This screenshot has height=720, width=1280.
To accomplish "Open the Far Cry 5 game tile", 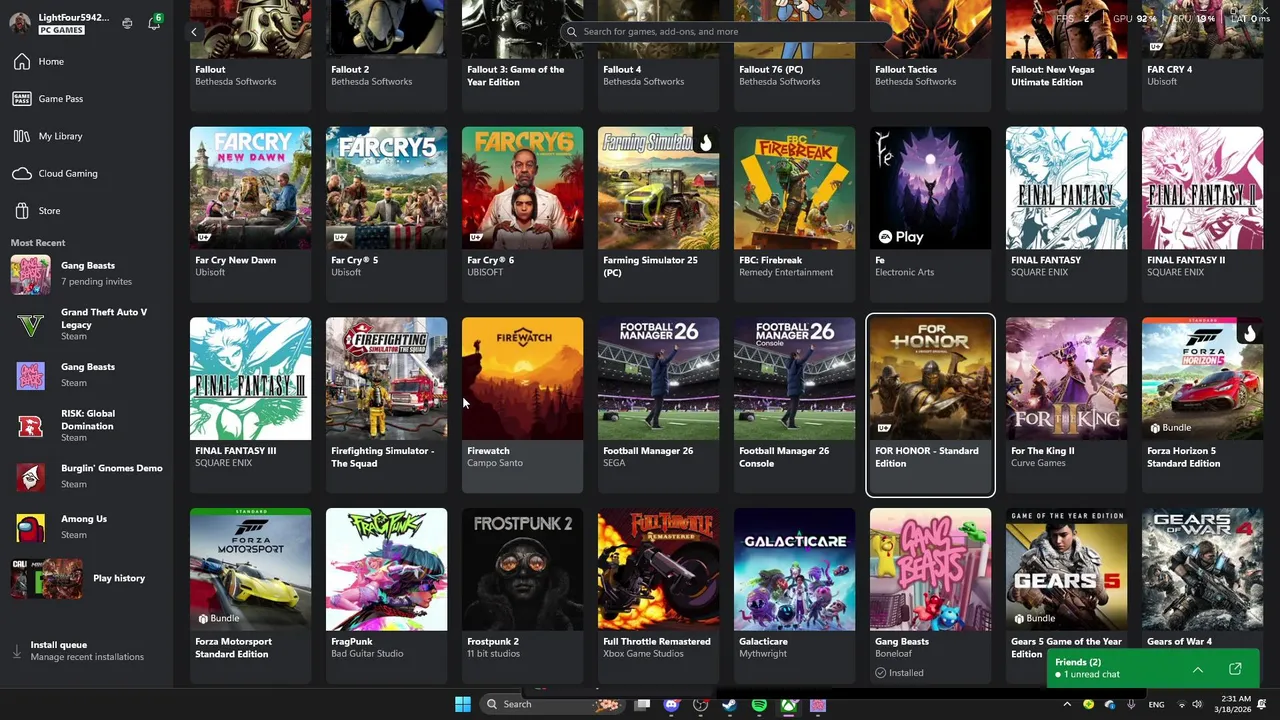I will click(386, 214).
